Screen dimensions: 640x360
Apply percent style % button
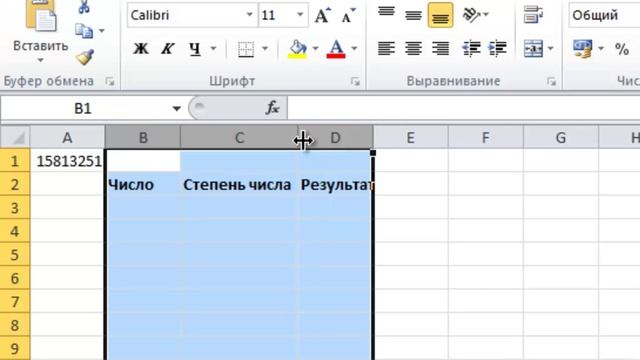pyautogui.click(x=622, y=49)
